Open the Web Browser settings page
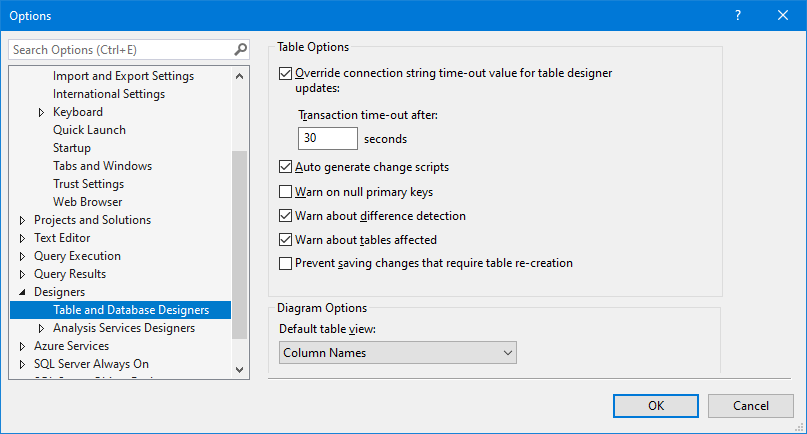 pos(87,202)
